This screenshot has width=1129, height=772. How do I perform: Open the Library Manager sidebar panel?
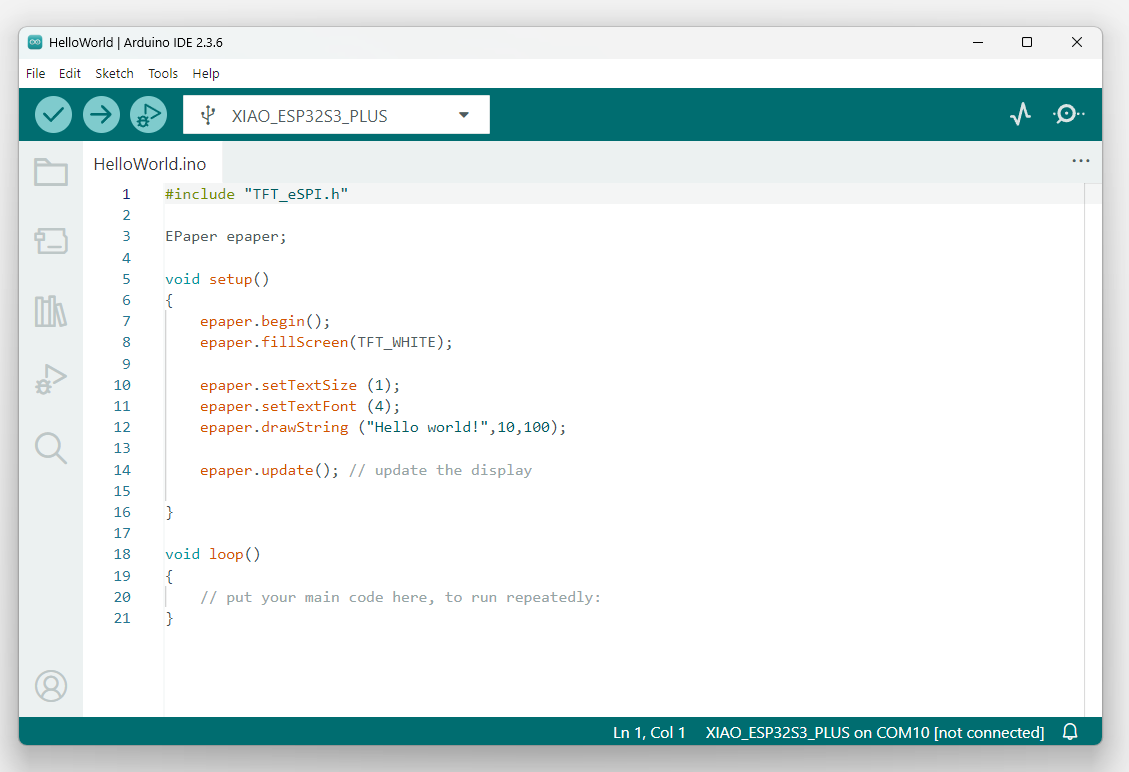51,311
